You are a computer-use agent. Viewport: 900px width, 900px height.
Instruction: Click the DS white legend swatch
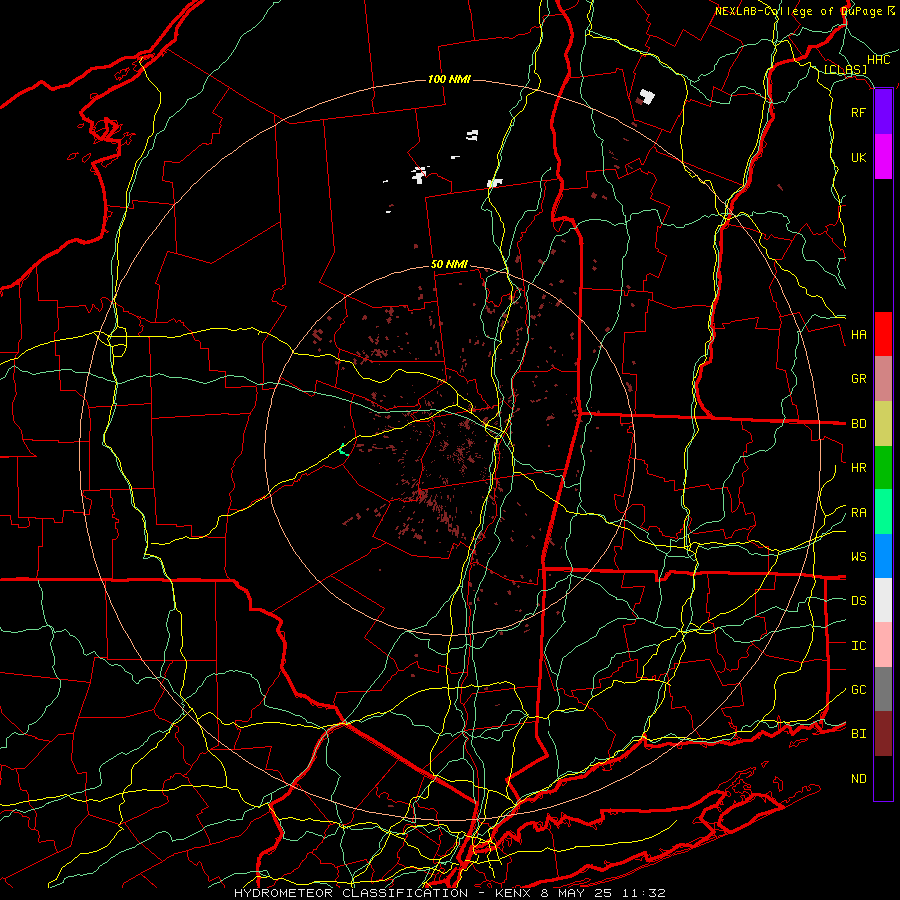click(x=883, y=600)
